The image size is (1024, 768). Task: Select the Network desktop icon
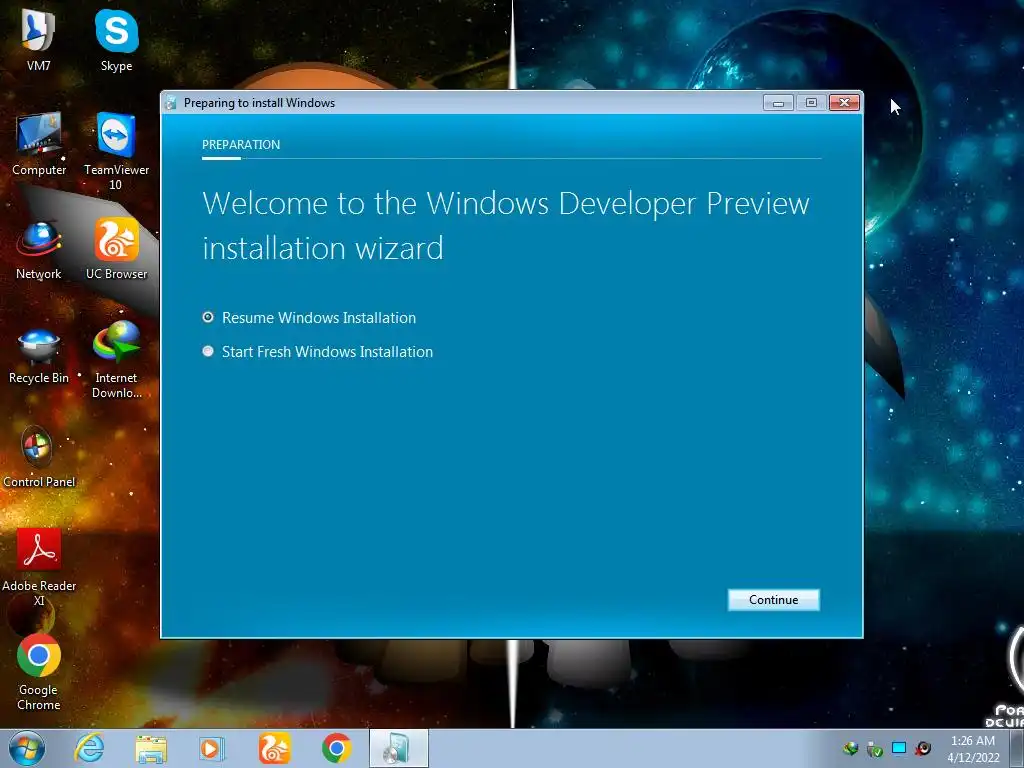coord(39,251)
